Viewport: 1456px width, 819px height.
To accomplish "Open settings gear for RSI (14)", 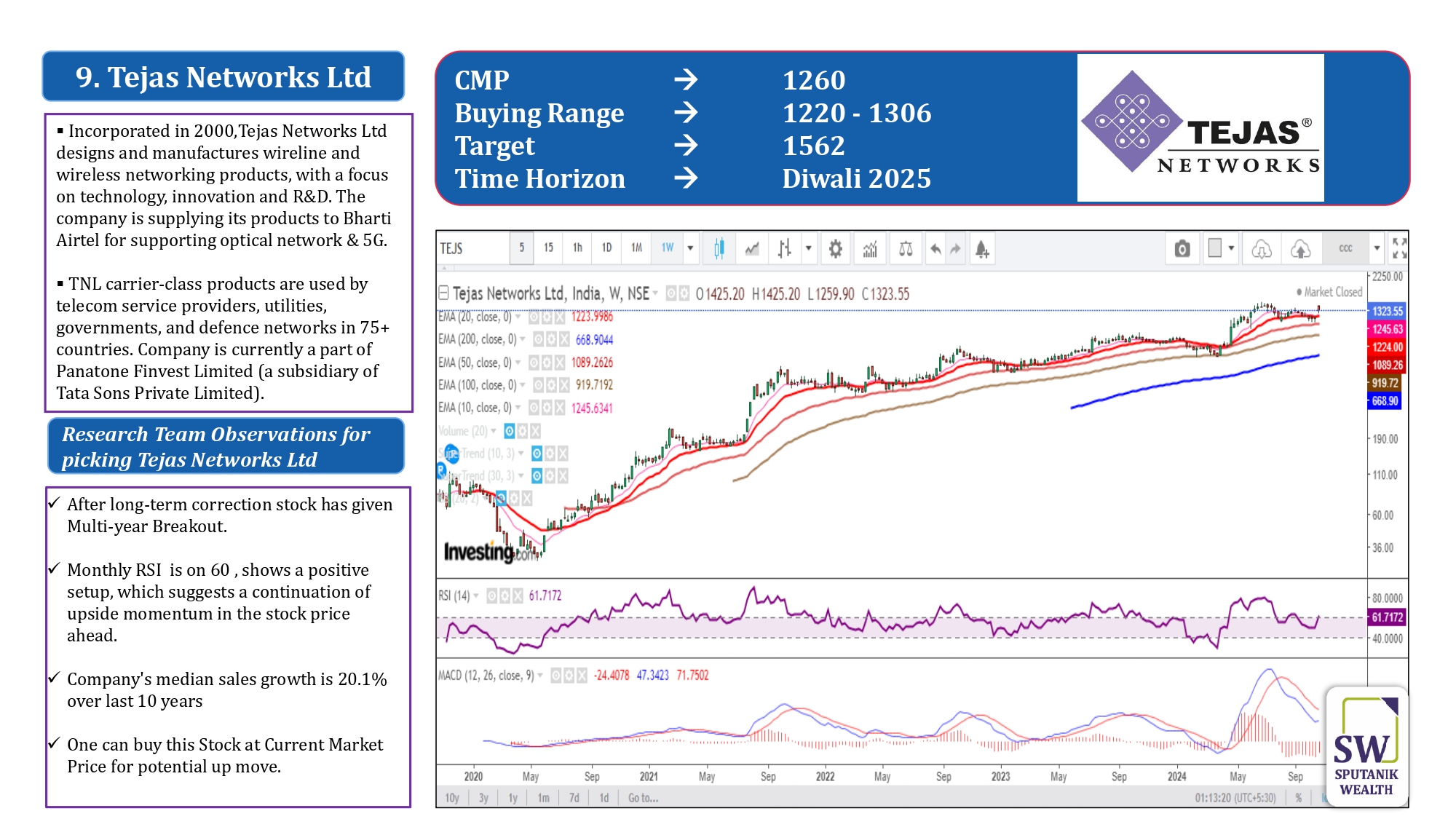I will click(505, 596).
